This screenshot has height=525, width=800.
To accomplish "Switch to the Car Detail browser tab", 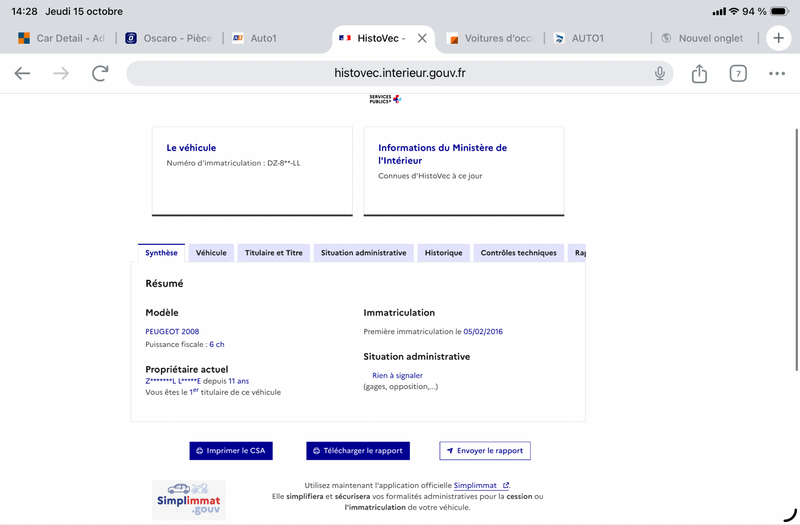I will pyautogui.click(x=61, y=38).
